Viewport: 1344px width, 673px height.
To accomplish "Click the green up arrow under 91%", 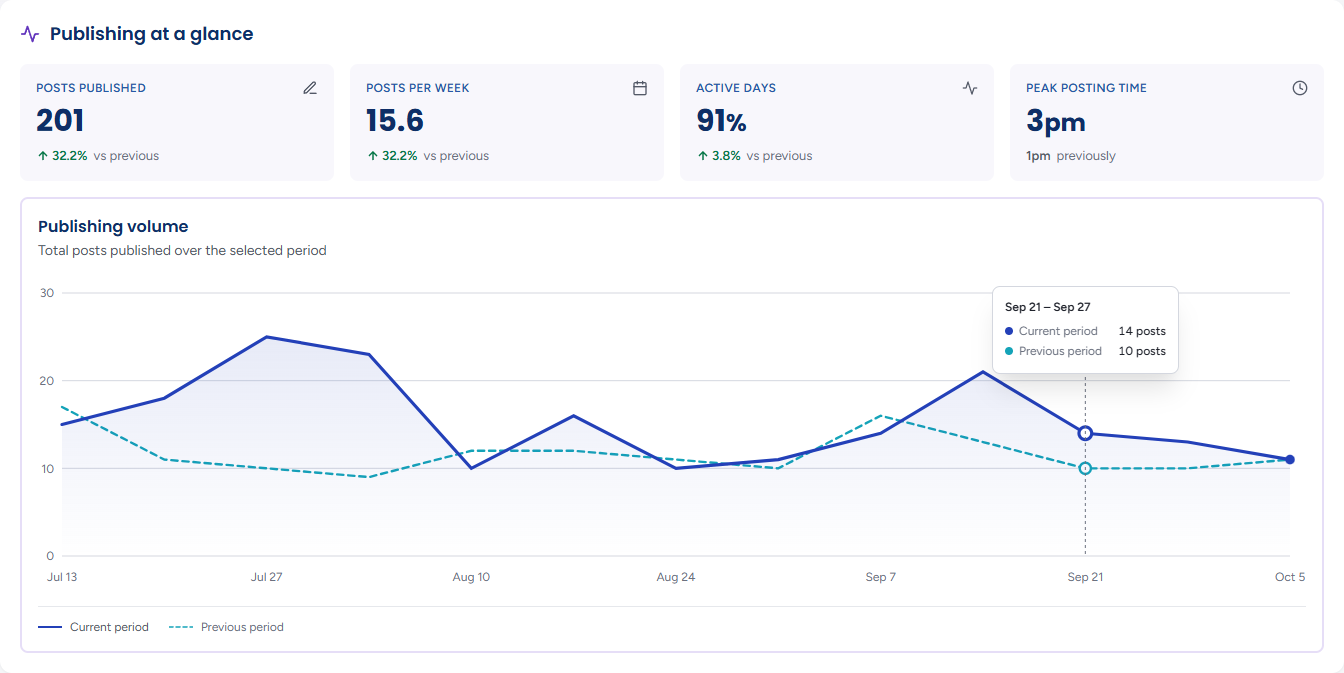I will tap(702, 156).
